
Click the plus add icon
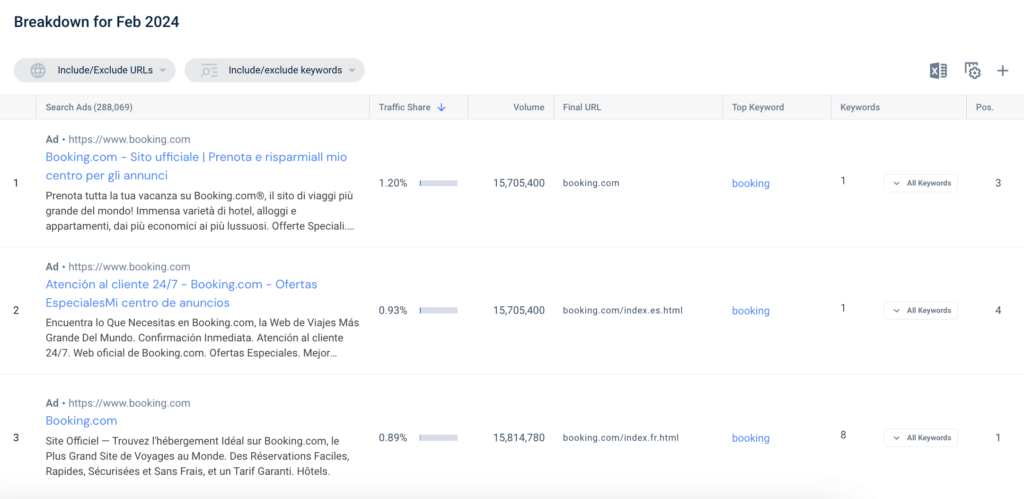coord(1002,71)
